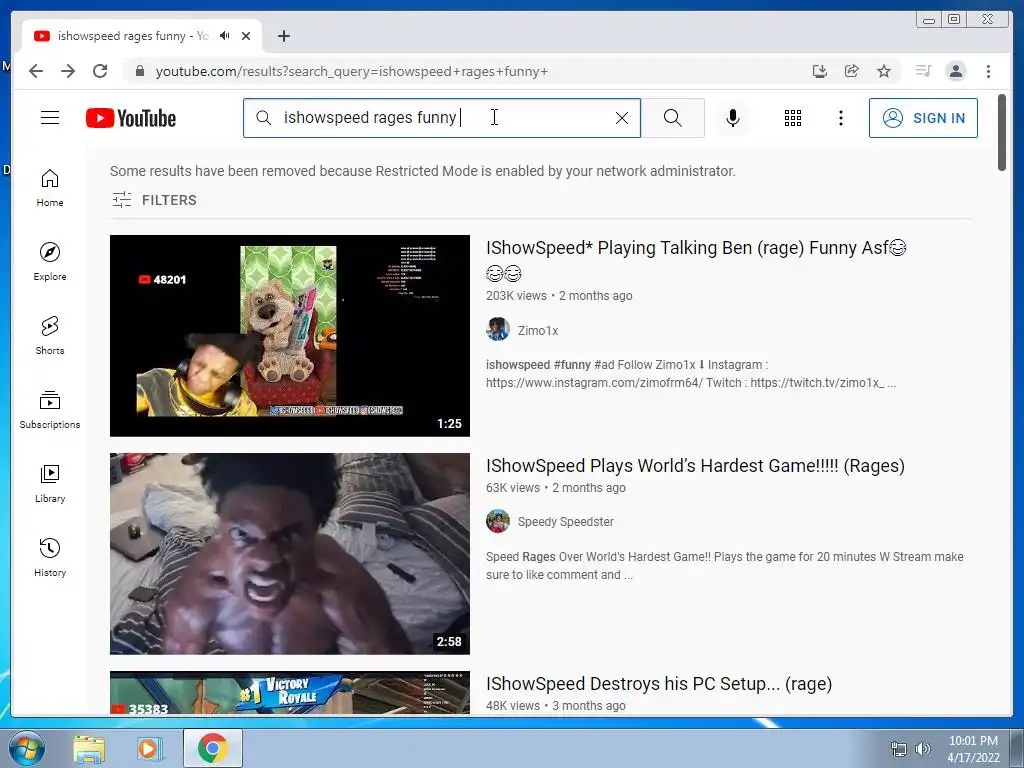Visit the Speedy Speedster channel name
The image size is (1024, 768).
tap(566, 522)
